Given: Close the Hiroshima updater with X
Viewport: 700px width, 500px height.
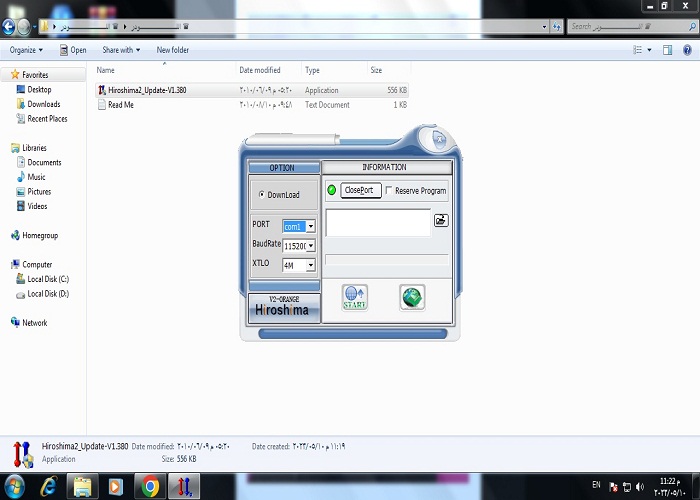Looking at the screenshot, I should pos(439,139).
